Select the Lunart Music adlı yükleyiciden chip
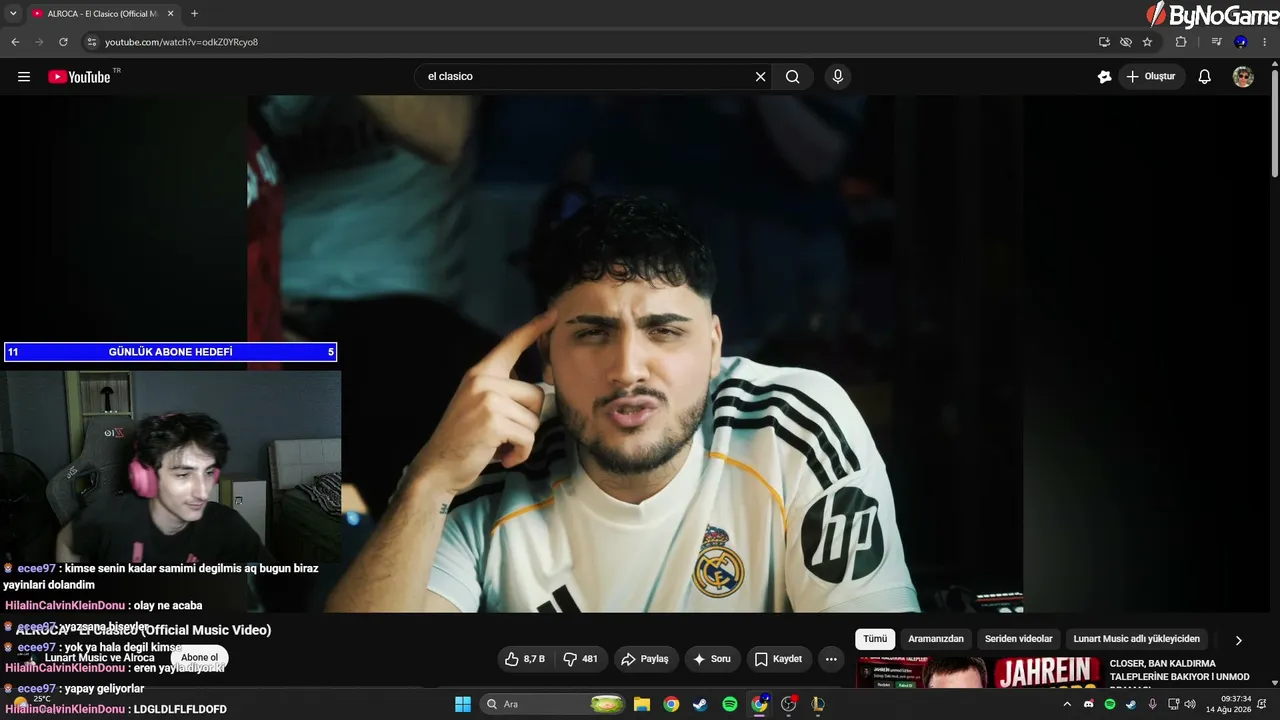 click(1137, 639)
